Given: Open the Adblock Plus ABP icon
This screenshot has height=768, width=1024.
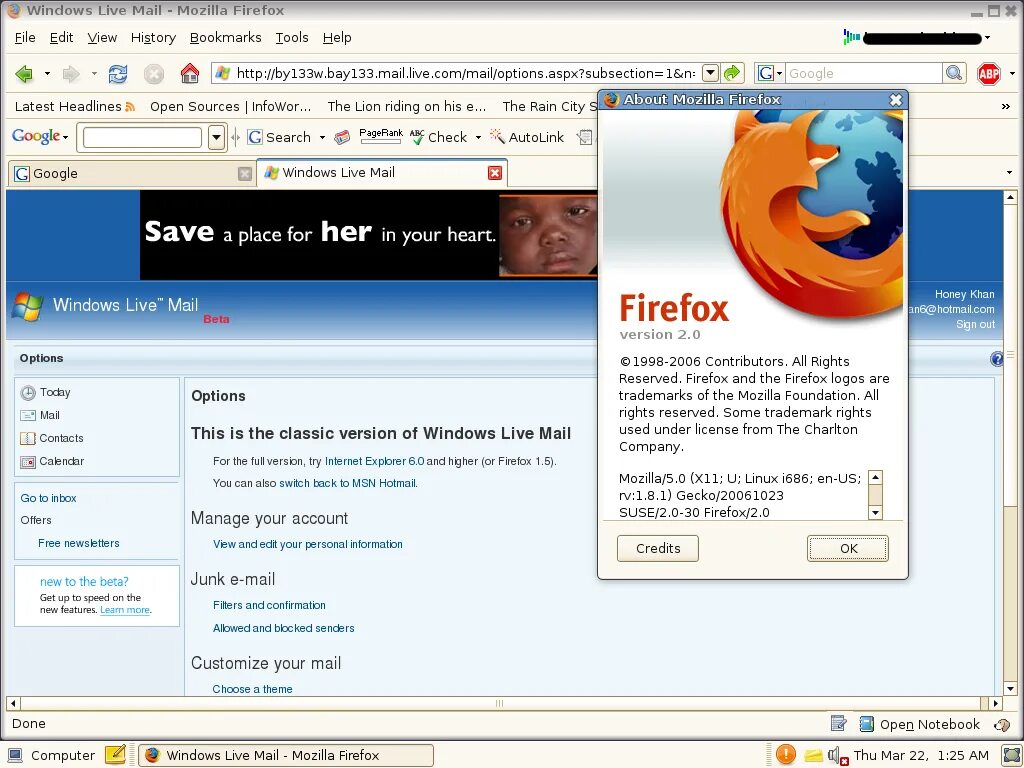Looking at the screenshot, I should pos(988,73).
